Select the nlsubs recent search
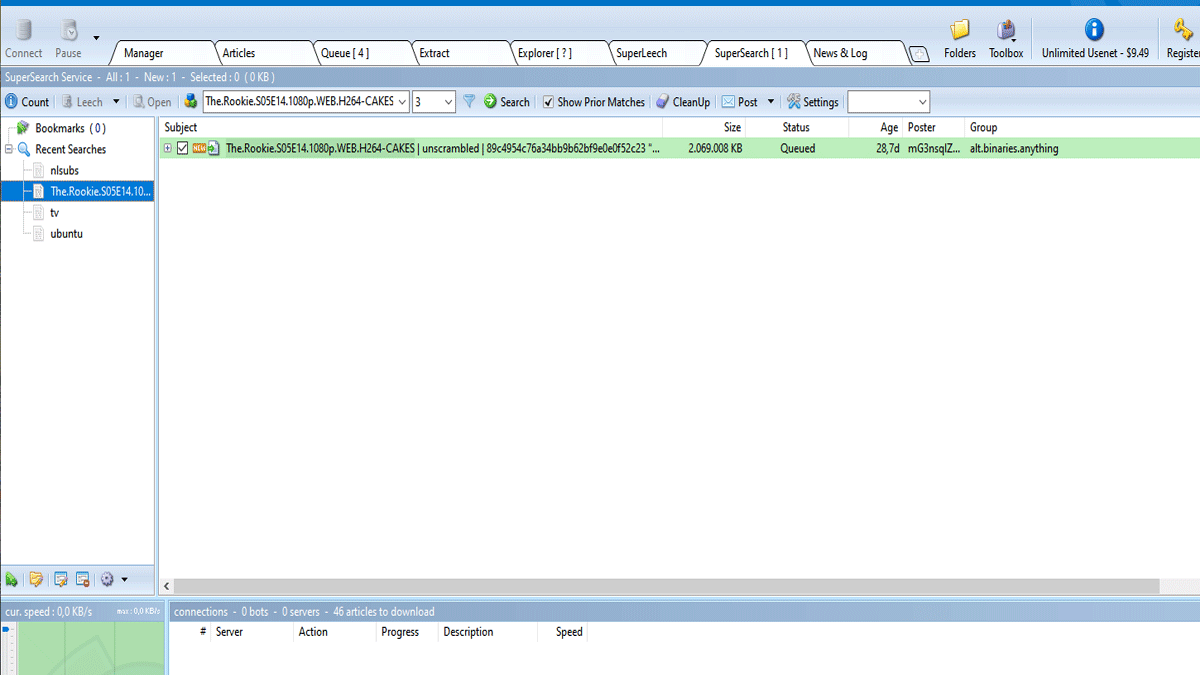1200x675 pixels. point(64,171)
